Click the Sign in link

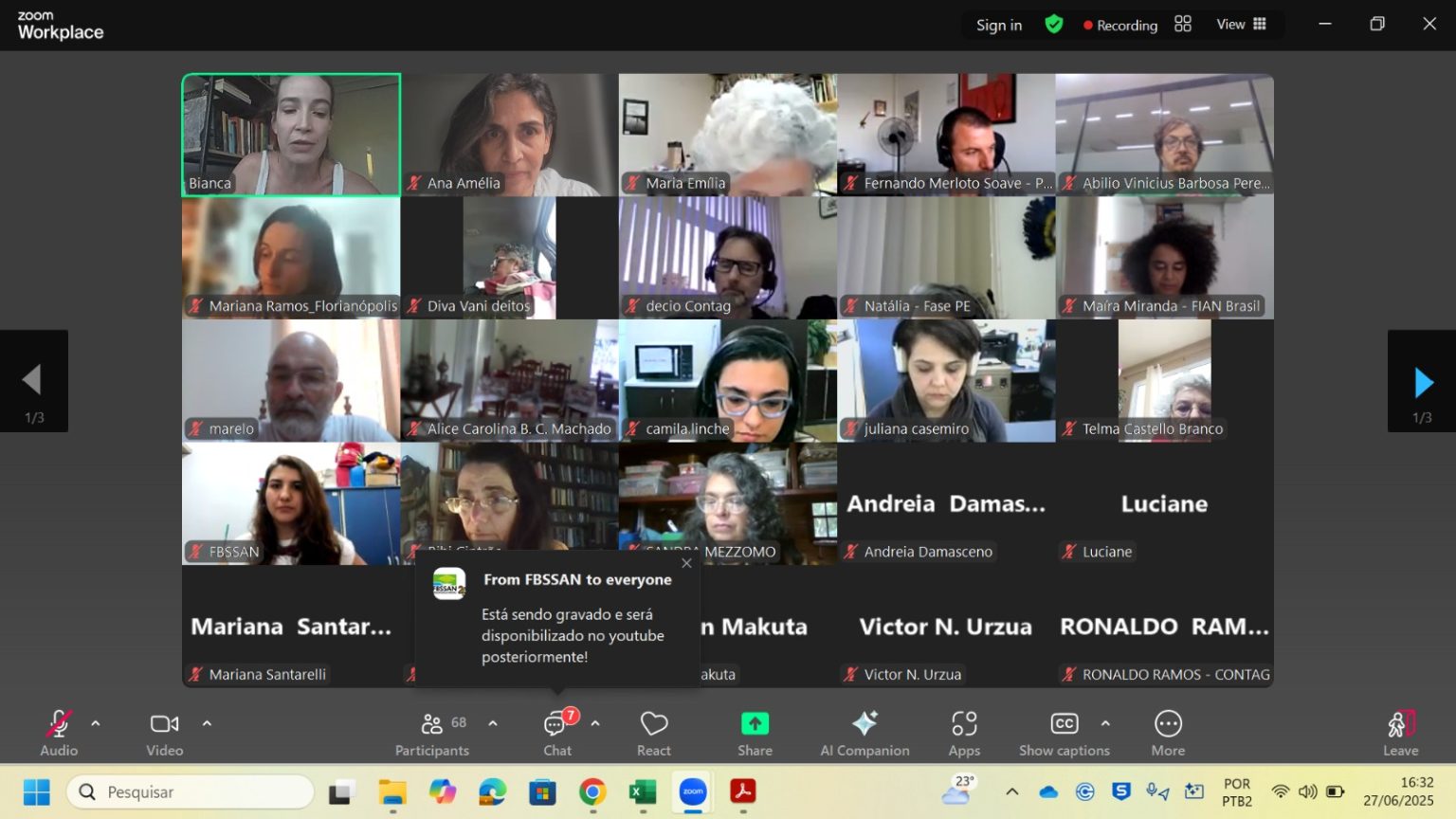coord(999,25)
